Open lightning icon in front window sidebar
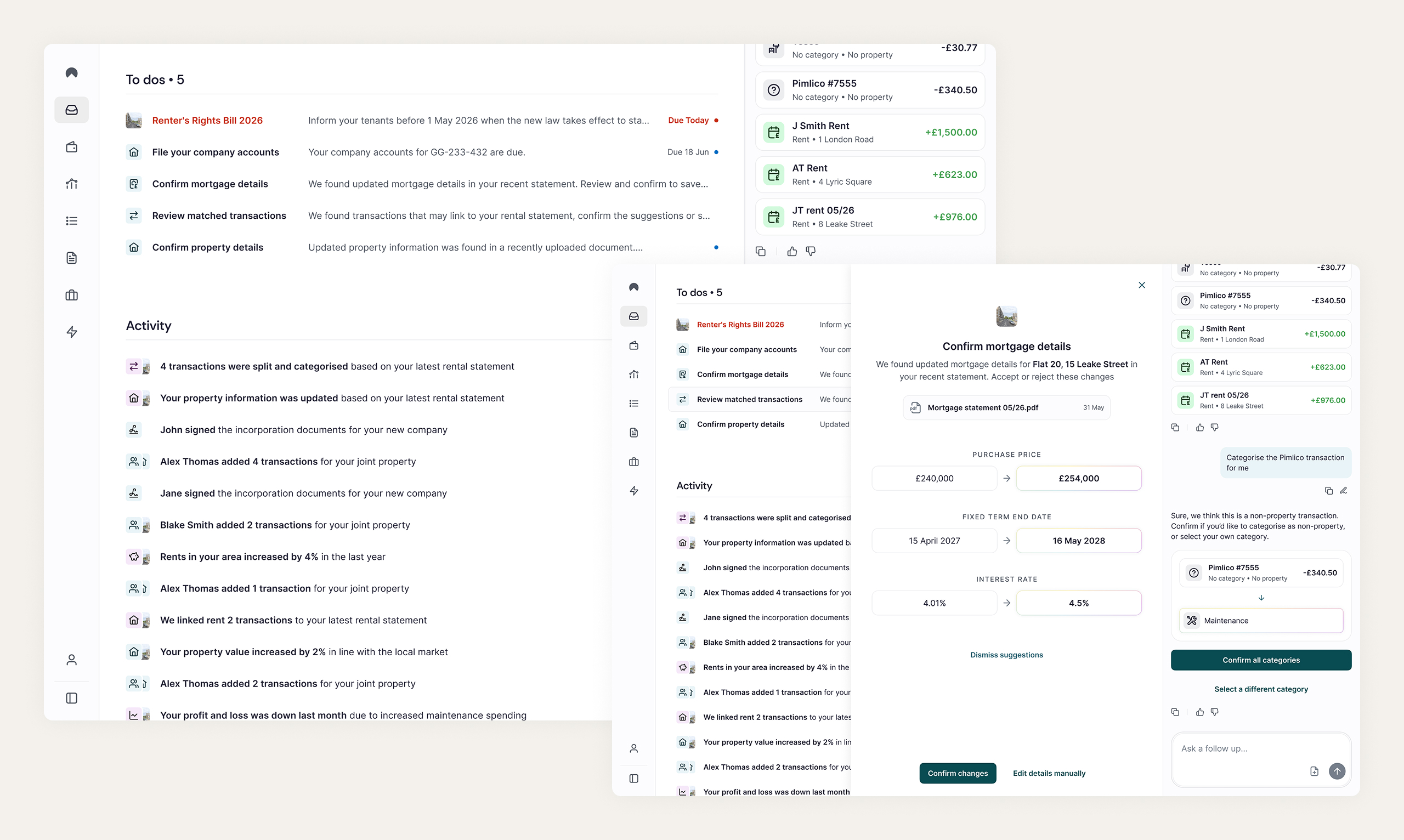This screenshot has width=1404, height=840. click(633, 491)
